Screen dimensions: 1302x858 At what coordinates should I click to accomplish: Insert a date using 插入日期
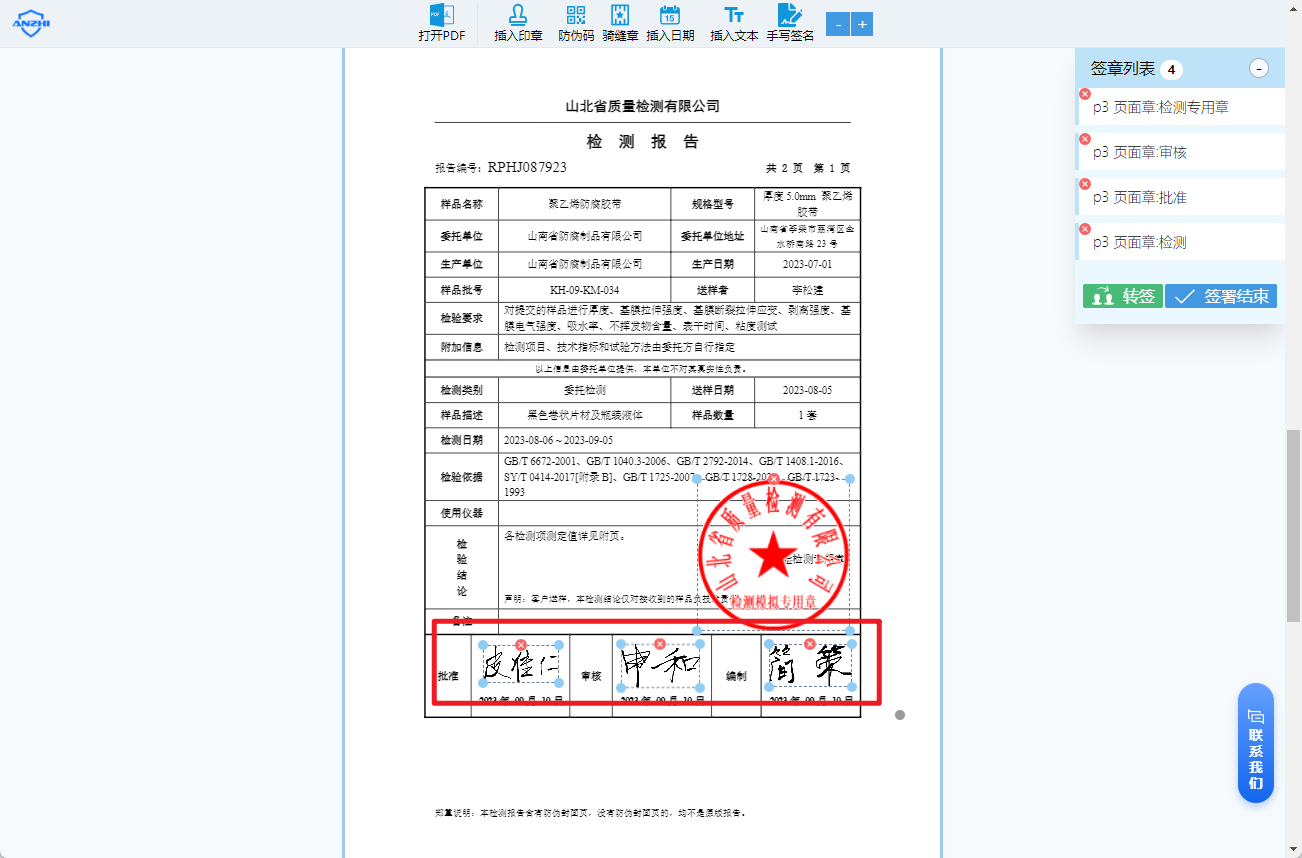point(672,23)
